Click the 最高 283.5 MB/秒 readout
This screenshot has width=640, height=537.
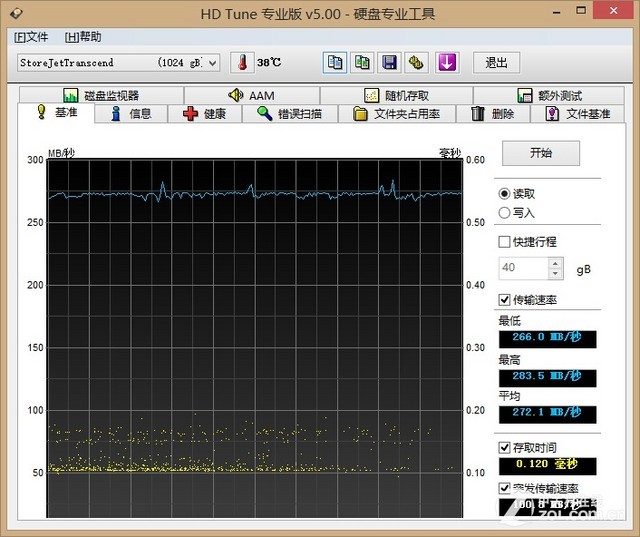click(x=547, y=378)
